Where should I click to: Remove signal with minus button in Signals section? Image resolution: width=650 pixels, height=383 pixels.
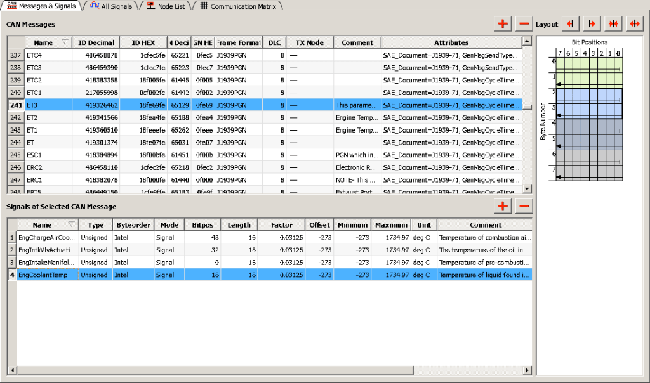pyautogui.click(x=524, y=206)
